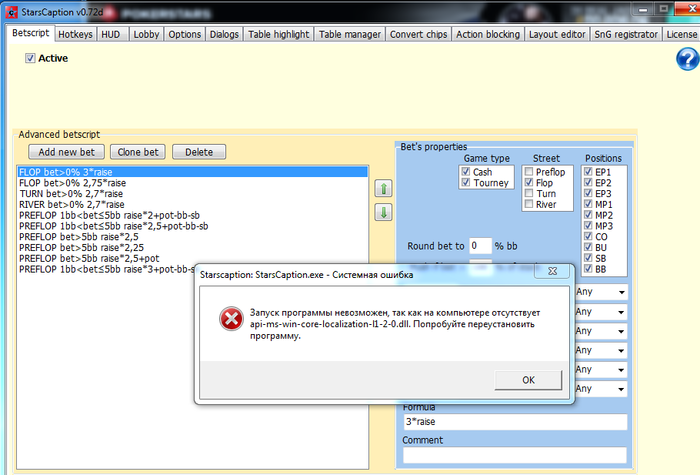Toggle the Active checkbox
Viewport: 700px width, 475px height.
(30, 58)
